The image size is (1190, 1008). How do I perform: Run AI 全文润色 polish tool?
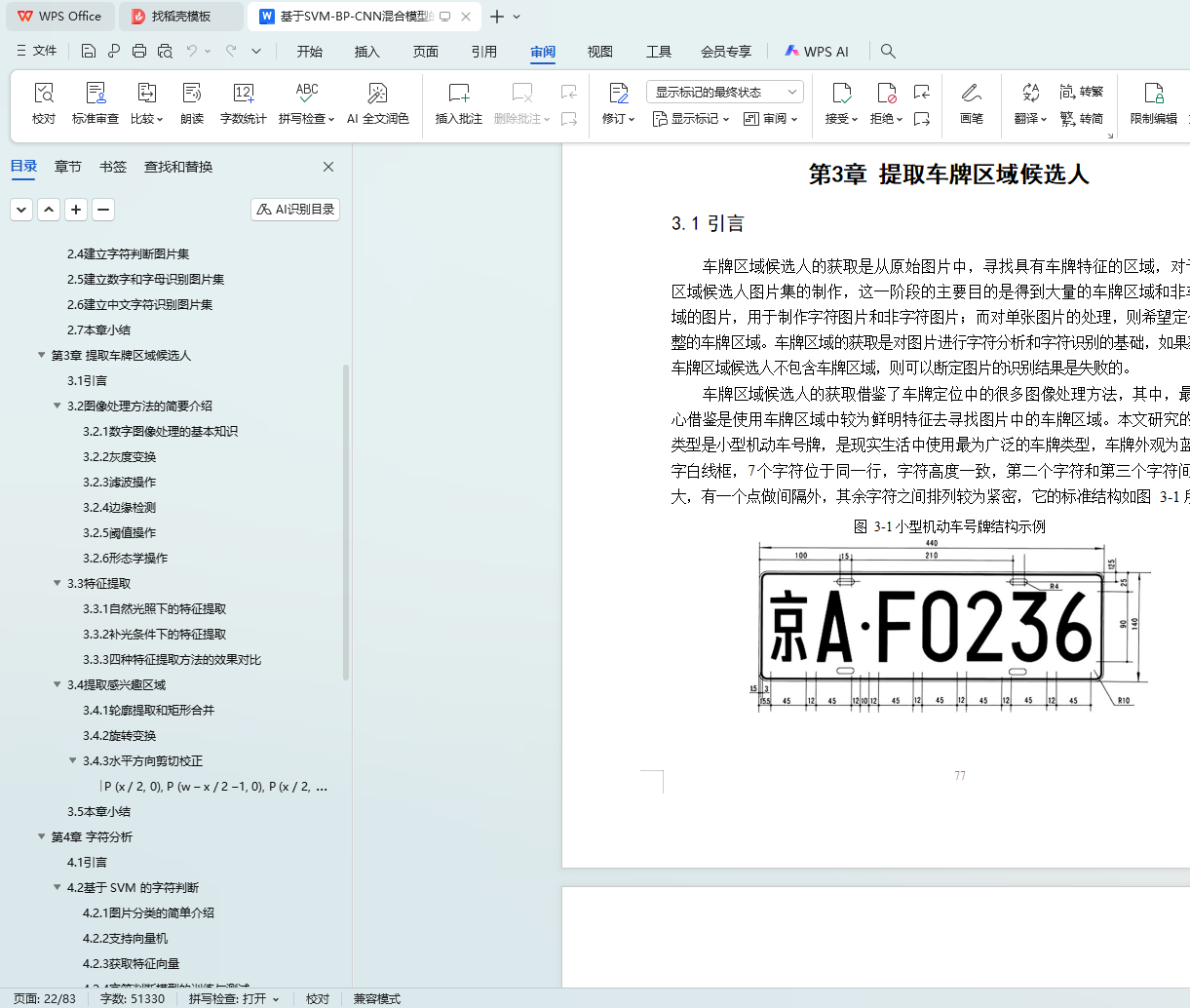[378, 102]
